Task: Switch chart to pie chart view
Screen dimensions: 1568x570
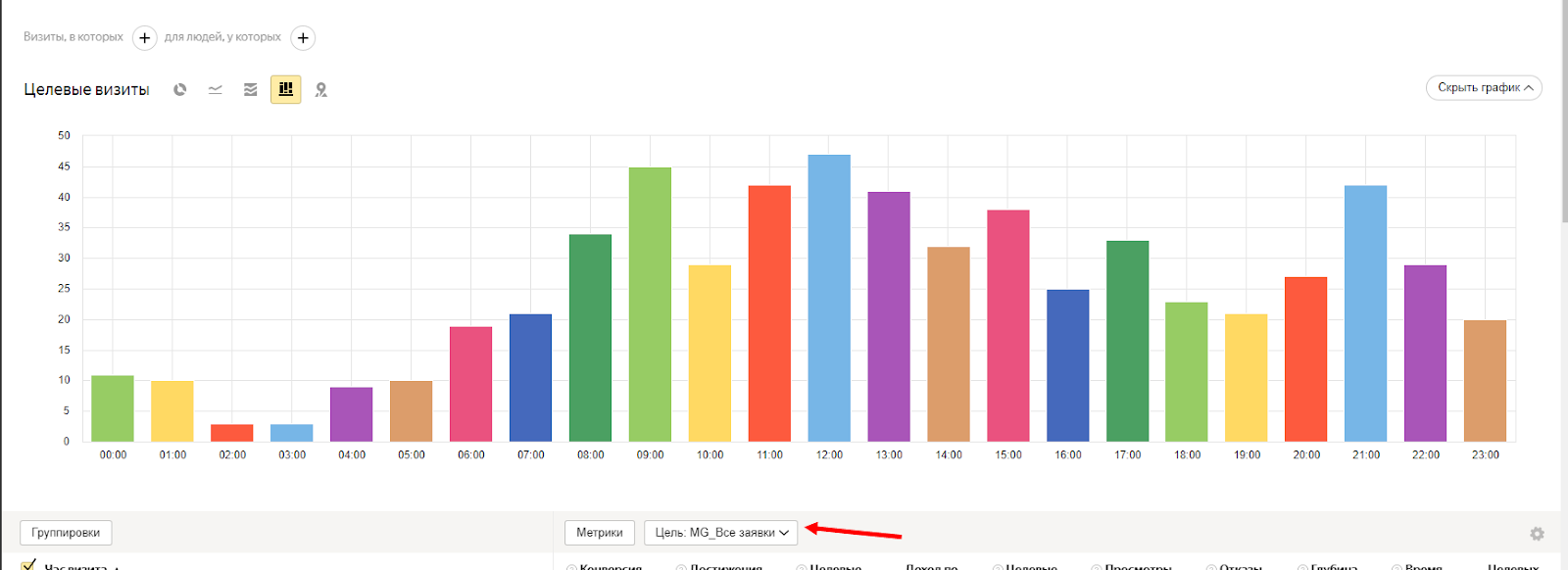Action: (180, 90)
